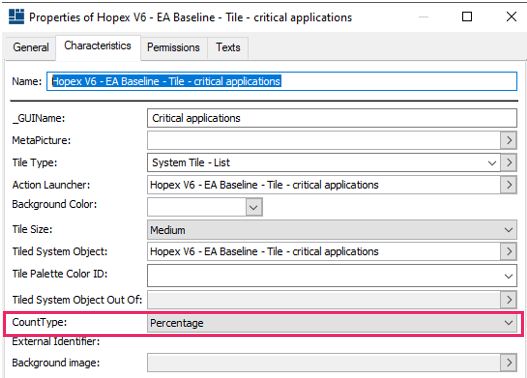Select the Texts tab

[228, 47]
